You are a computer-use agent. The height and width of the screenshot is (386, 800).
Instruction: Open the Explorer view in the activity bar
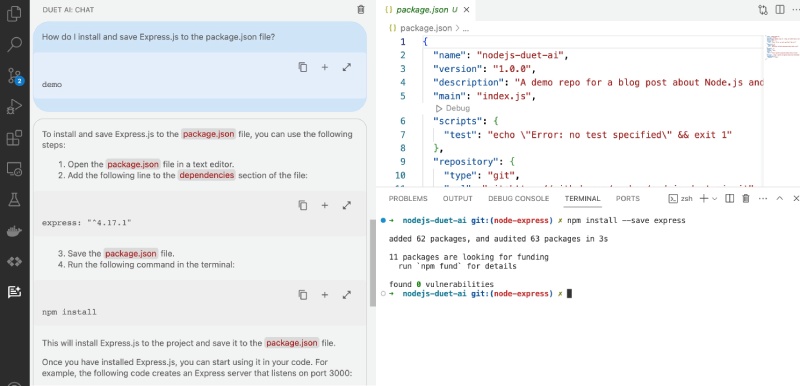click(14, 14)
